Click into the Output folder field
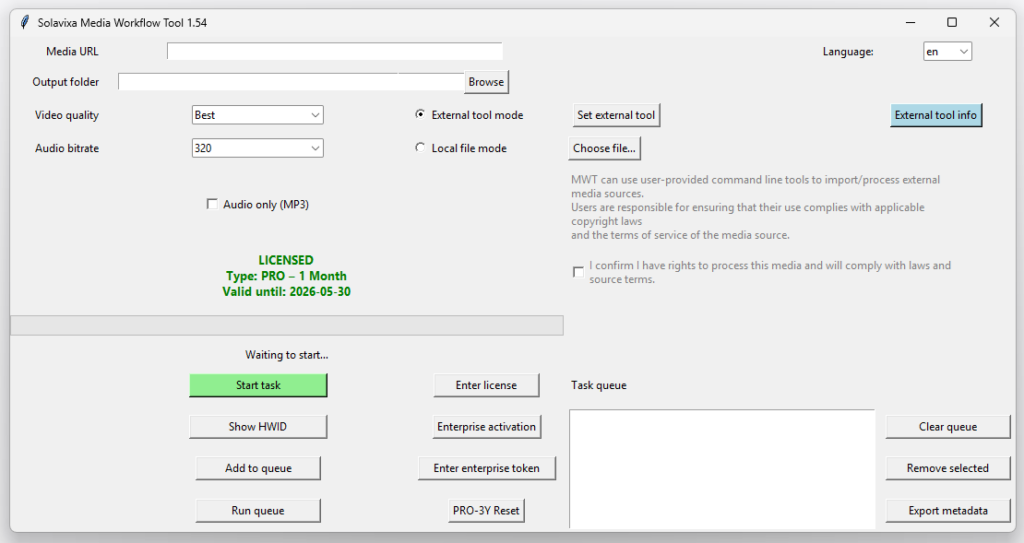 (291, 82)
